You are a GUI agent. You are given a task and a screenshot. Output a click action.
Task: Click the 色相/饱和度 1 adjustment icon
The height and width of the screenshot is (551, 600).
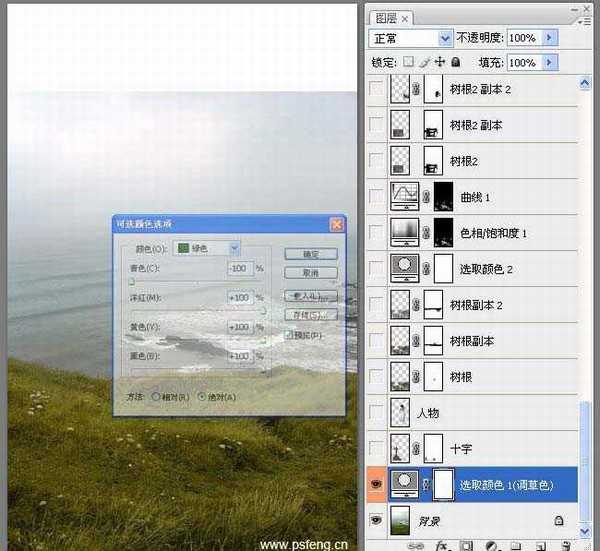404,233
